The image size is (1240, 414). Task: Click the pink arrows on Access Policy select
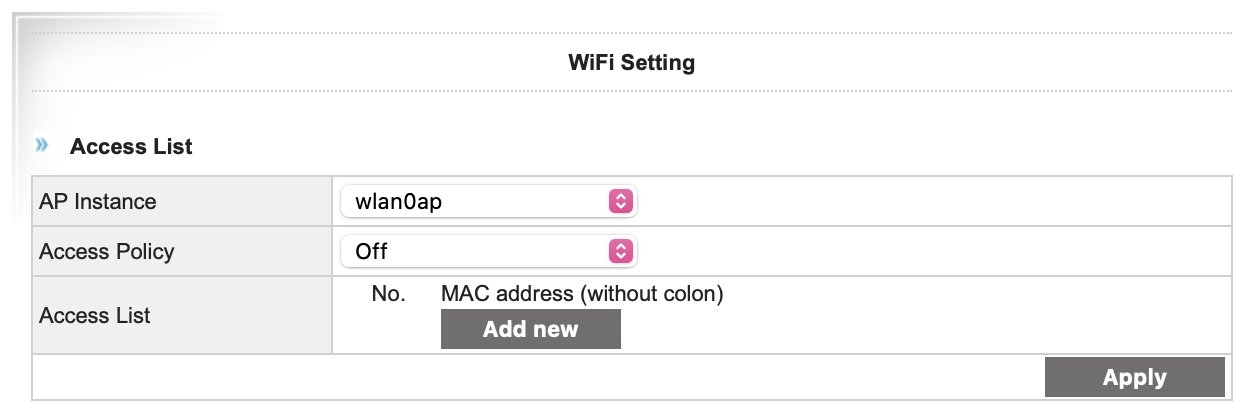621,251
